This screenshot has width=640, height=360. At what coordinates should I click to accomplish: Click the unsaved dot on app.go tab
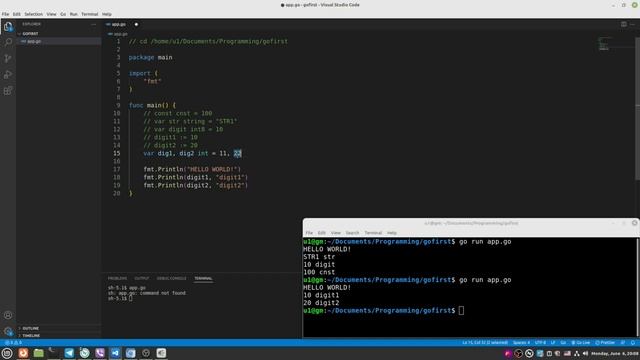pos(136,24)
